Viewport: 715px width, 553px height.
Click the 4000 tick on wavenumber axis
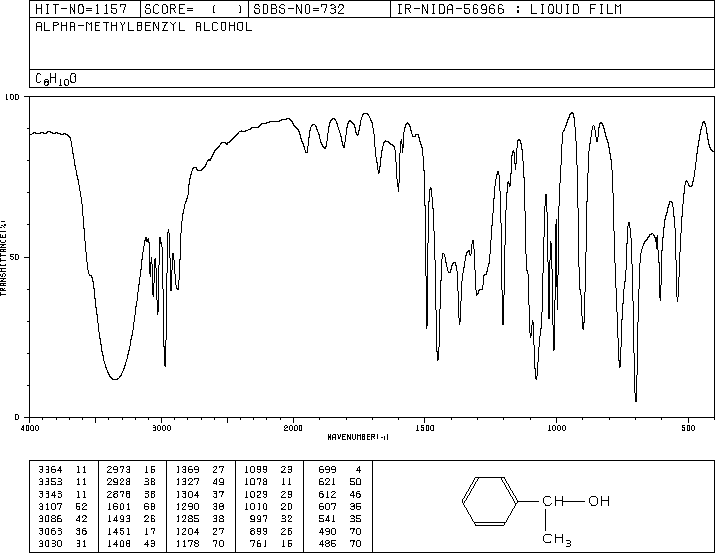point(30,427)
